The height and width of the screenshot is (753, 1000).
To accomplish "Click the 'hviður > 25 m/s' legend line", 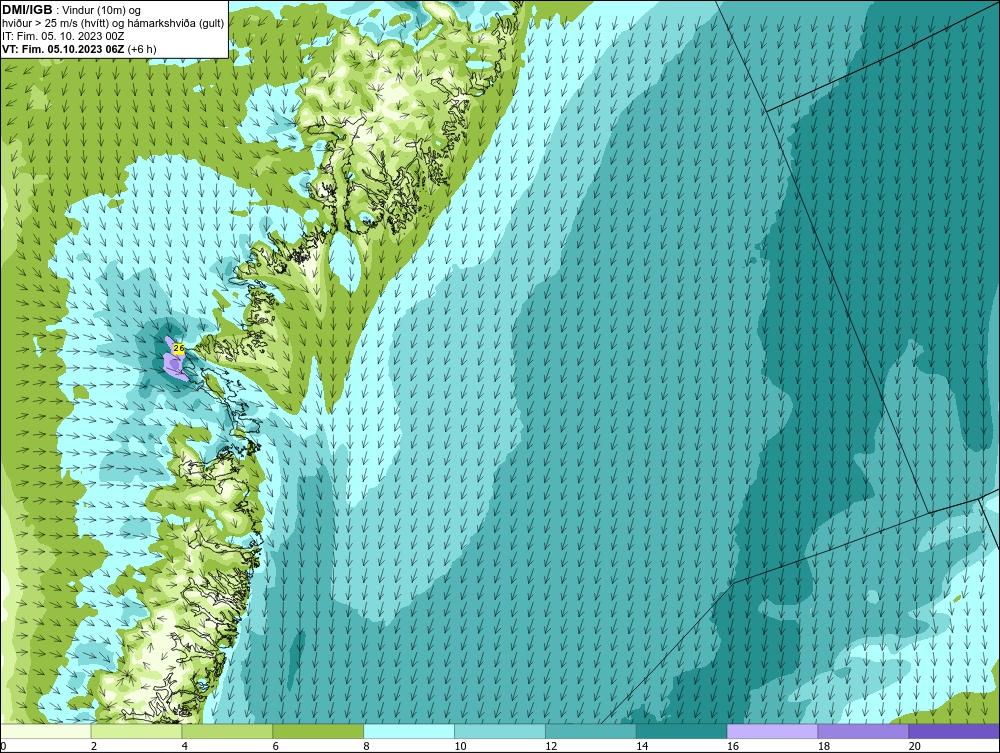I will click(x=113, y=24).
